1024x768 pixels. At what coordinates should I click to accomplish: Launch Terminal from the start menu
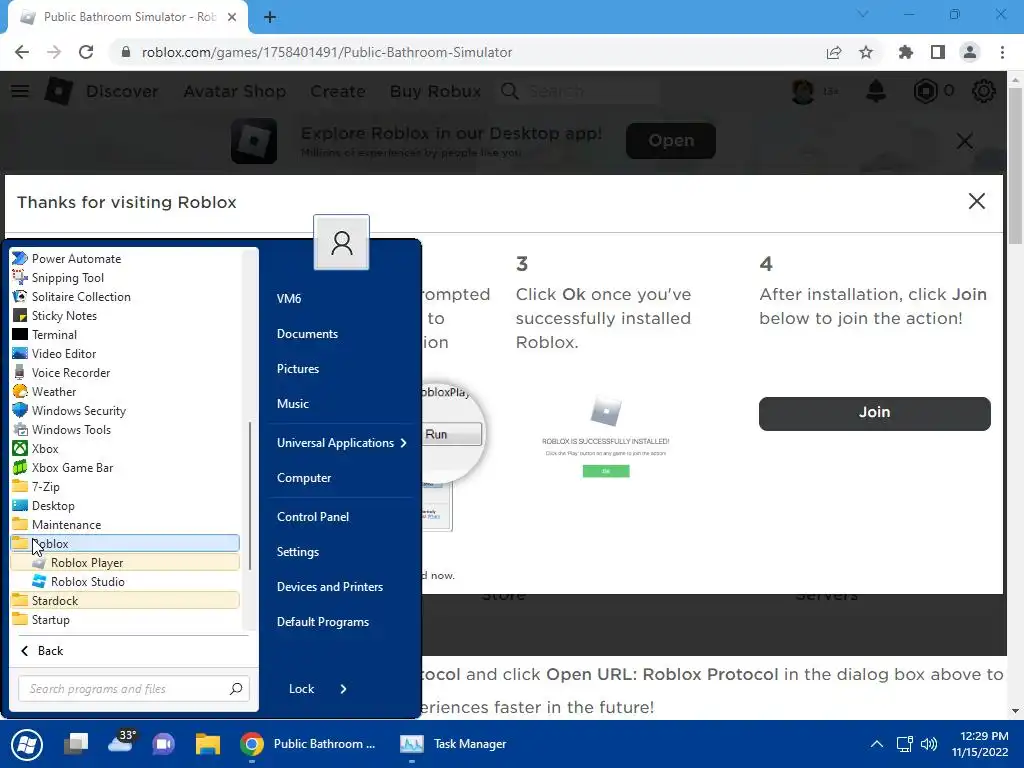point(125,334)
